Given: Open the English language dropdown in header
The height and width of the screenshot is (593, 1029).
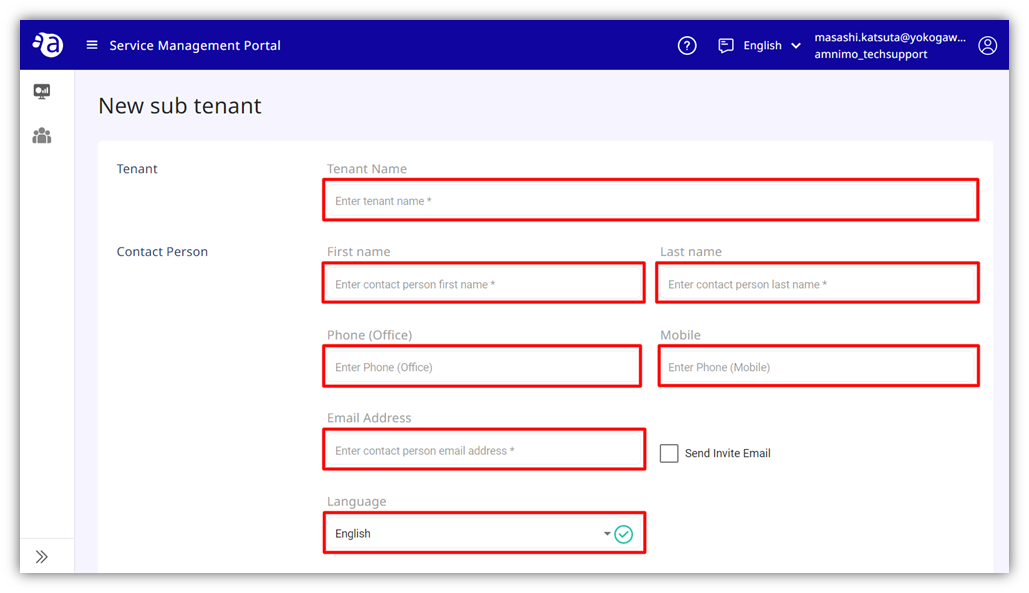Looking at the screenshot, I should pos(772,45).
